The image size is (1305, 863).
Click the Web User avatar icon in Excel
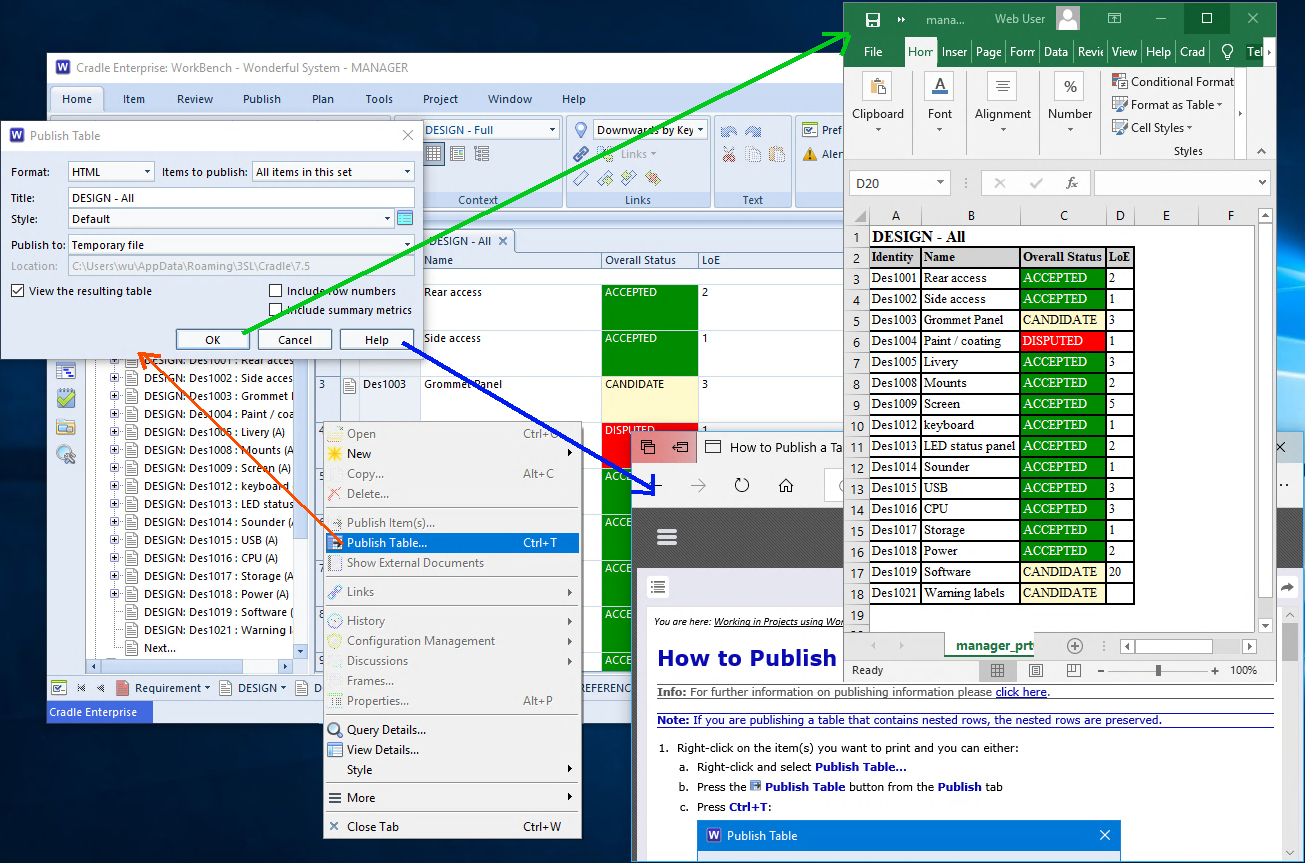pyautogui.click(x=1068, y=19)
